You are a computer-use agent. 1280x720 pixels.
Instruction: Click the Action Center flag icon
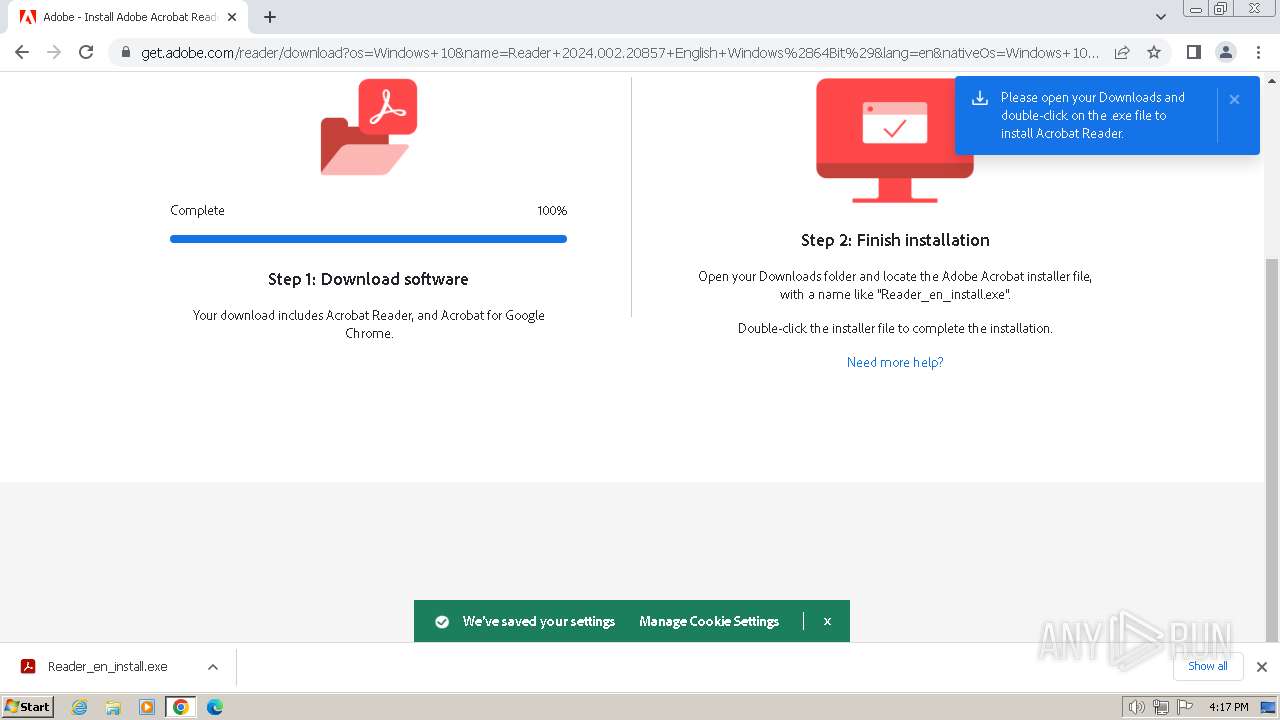click(1183, 707)
